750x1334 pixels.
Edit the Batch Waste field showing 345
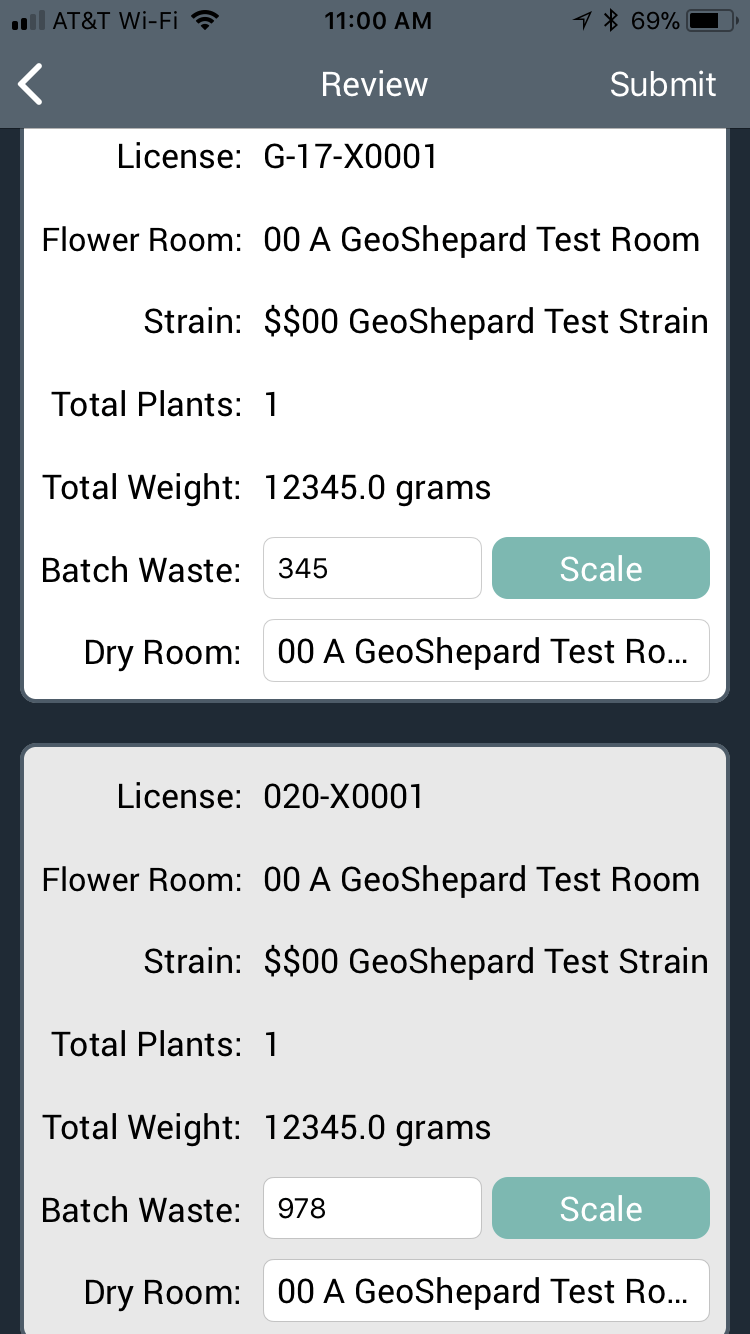[372, 569]
